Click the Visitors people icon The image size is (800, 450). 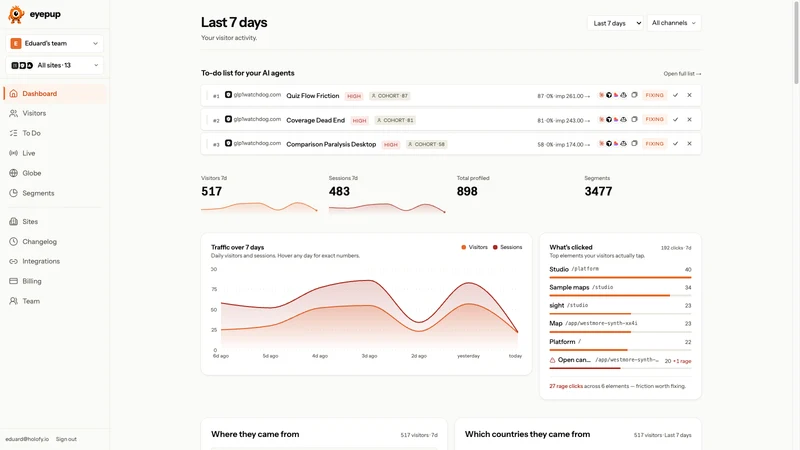14,113
